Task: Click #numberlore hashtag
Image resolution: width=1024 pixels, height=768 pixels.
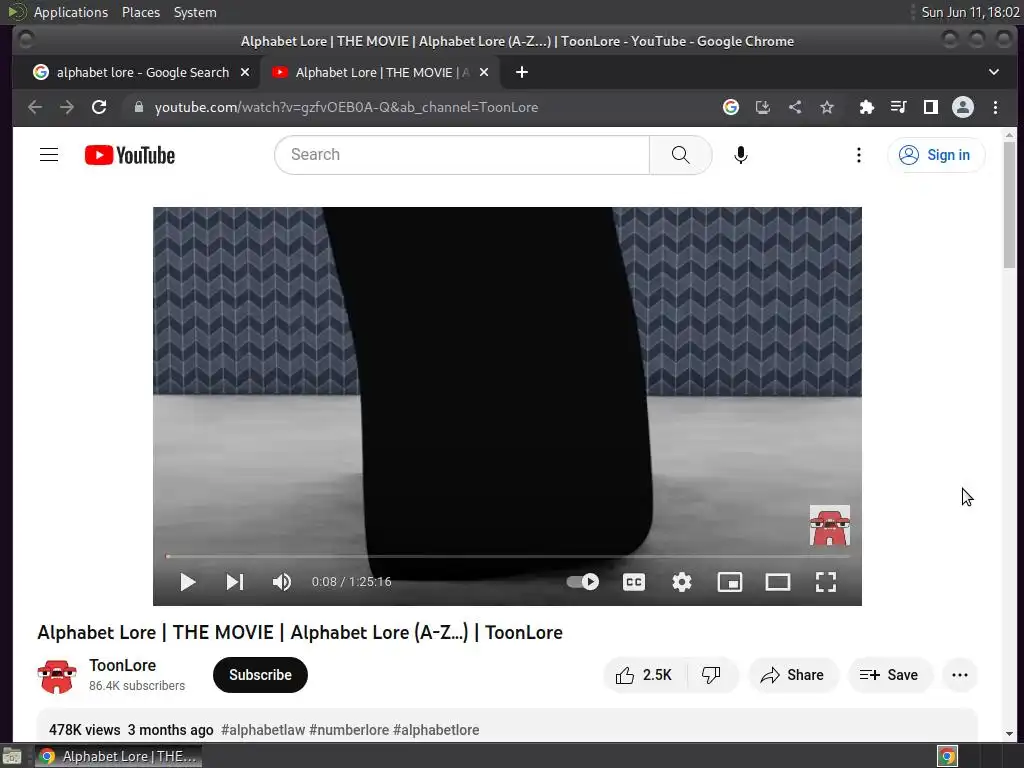Action: pyautogui.click(x=349, y=729)
